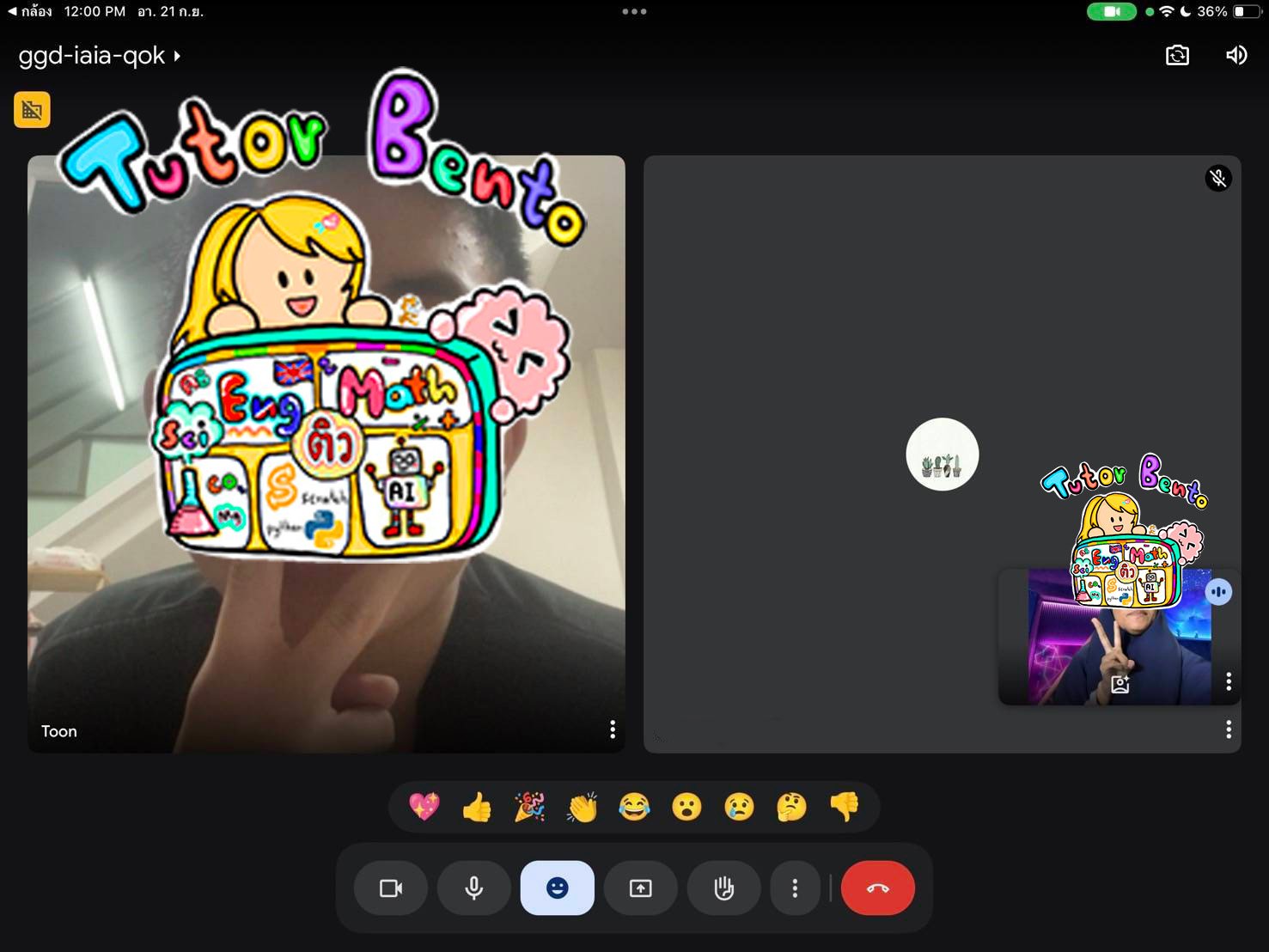Click the yellow captions-off icon
The image size is (1269, 952).
tap(32, 110)
